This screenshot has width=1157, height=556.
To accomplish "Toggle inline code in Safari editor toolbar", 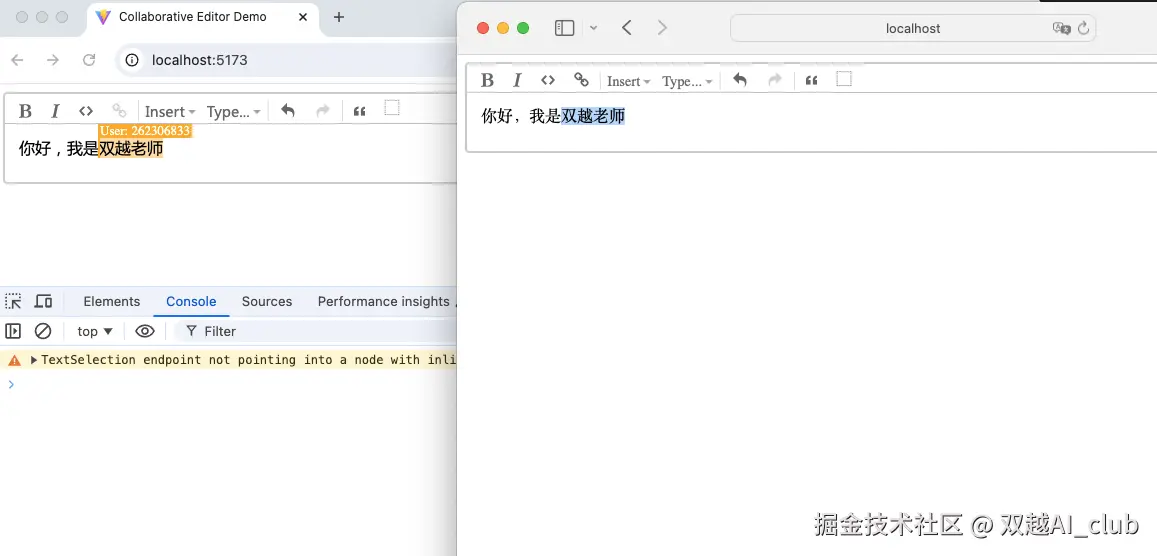I will click(548, 80).
